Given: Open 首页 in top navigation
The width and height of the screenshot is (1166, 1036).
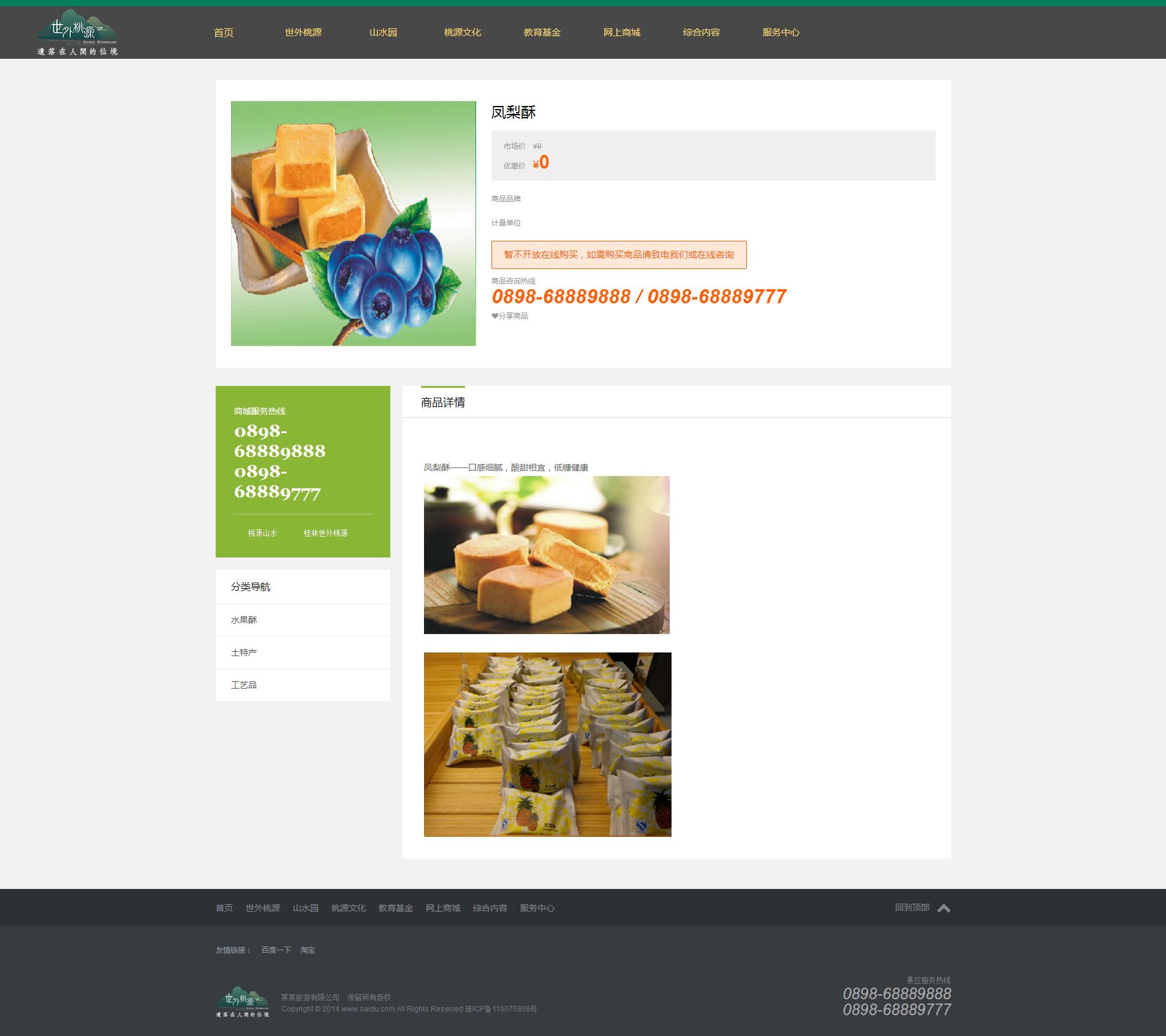Looking at the screenshot, I should (224, 32).
